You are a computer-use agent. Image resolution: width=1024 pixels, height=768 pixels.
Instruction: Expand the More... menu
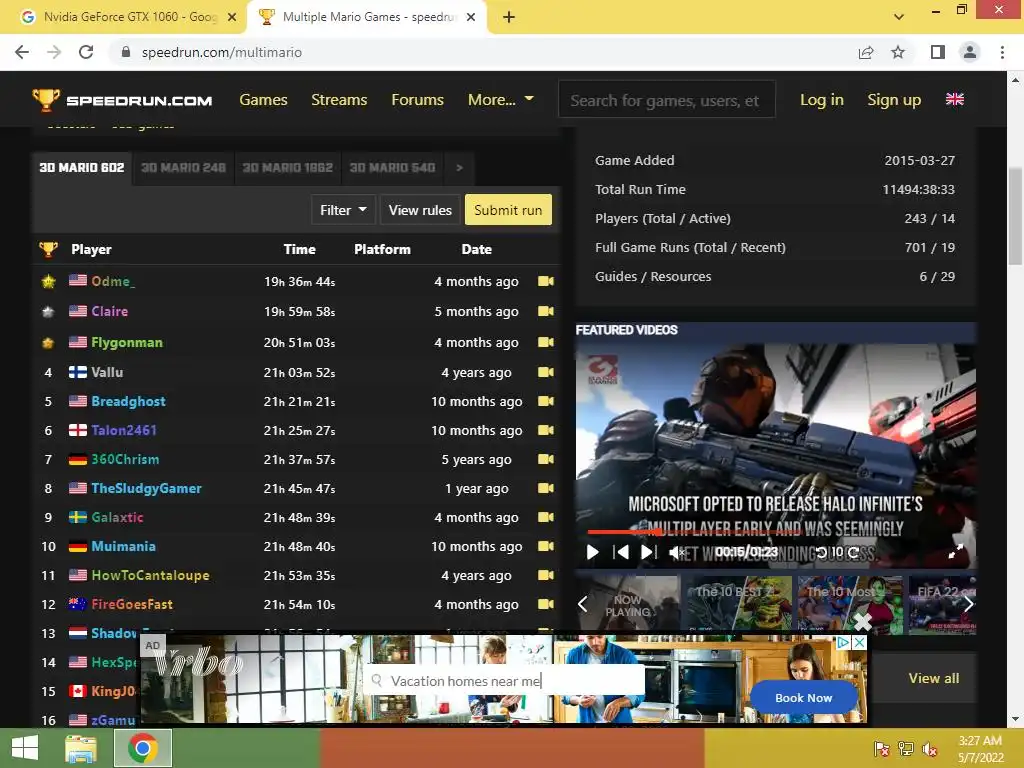click(x=501, y=100)
